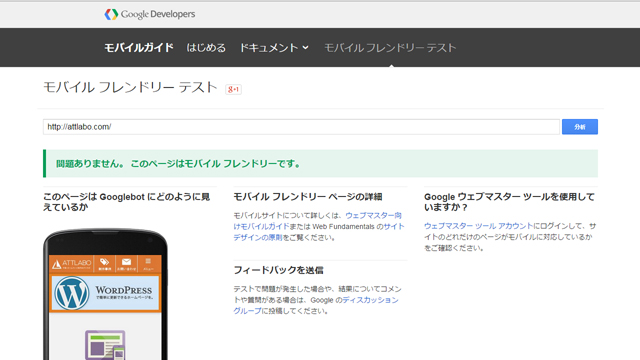
Task: Expand the ドキュメント dropdown menu
Action: click(274, 48)
